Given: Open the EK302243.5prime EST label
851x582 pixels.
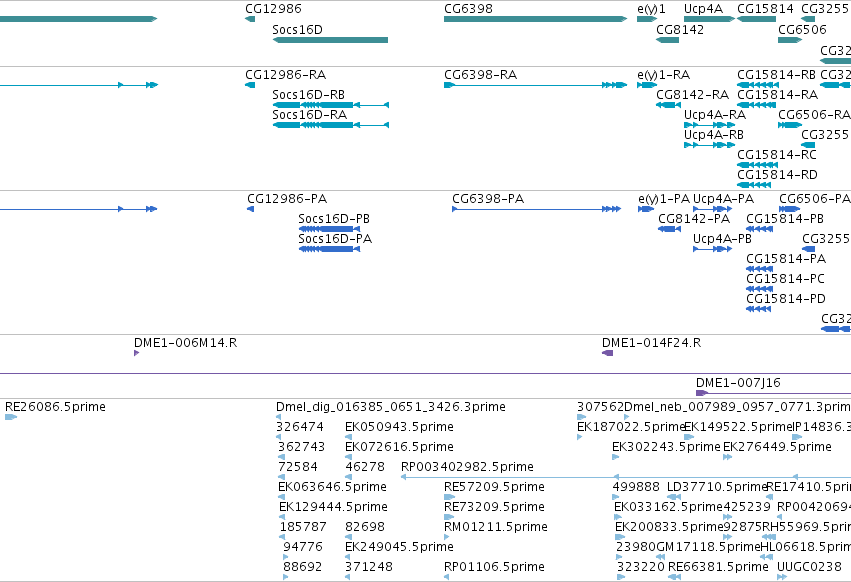Looking at the screenshot, I should [x=666, y=447].
